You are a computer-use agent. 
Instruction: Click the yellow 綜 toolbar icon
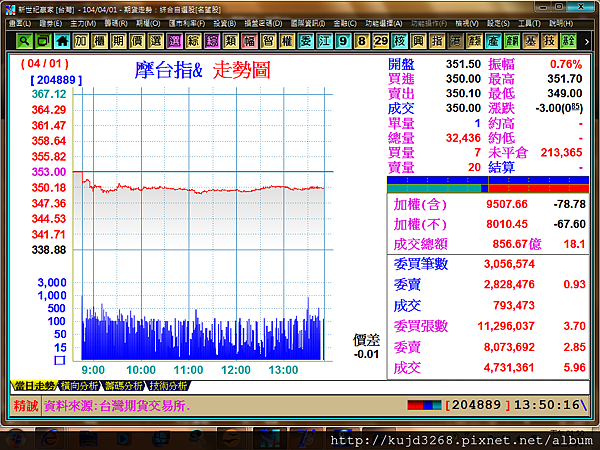pos(193,41)
